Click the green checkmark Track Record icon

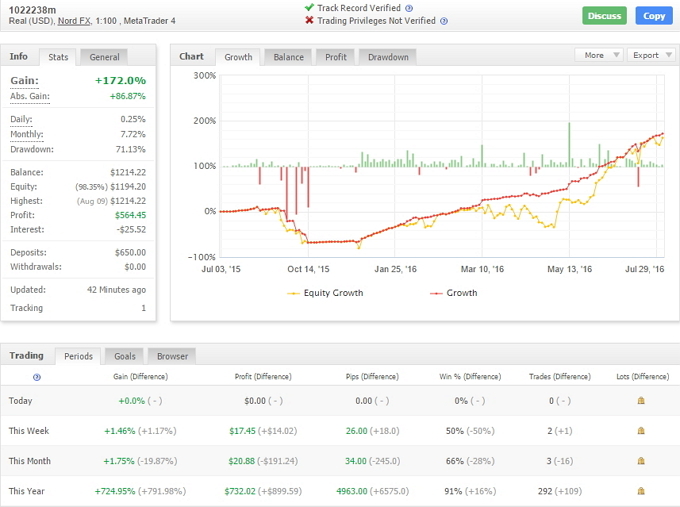pos(309,7)
